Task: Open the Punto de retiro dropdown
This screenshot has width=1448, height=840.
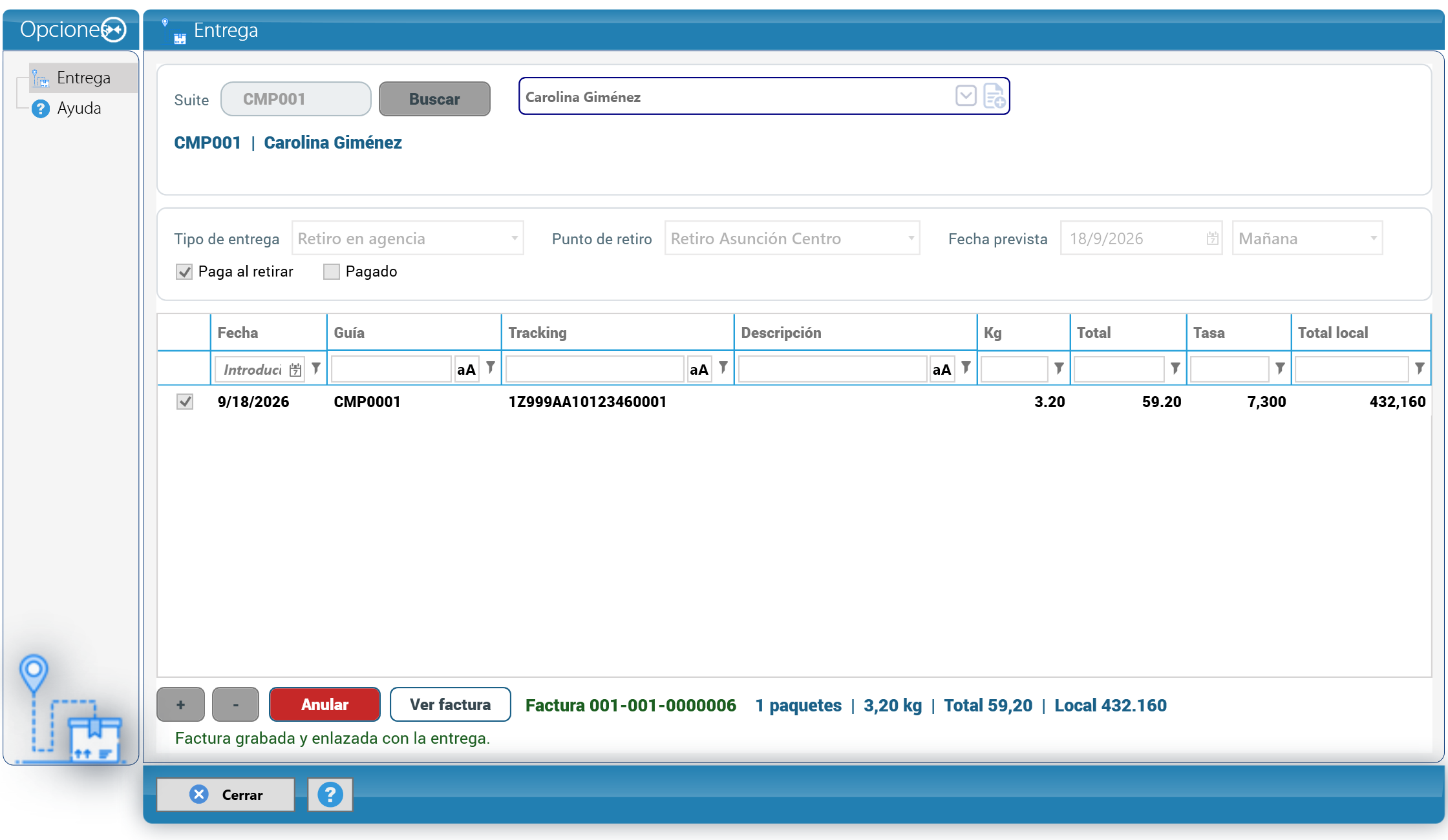Action: (x=792, y=238)
